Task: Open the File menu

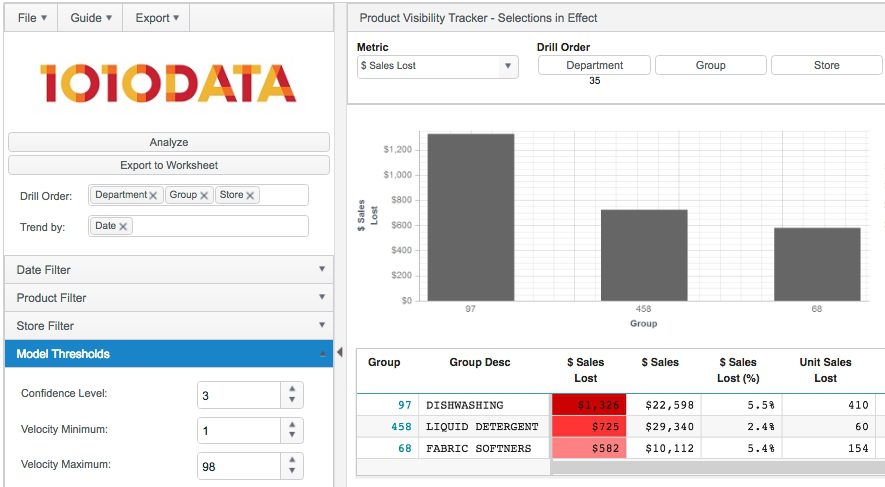Action: [x=32, y=18]
